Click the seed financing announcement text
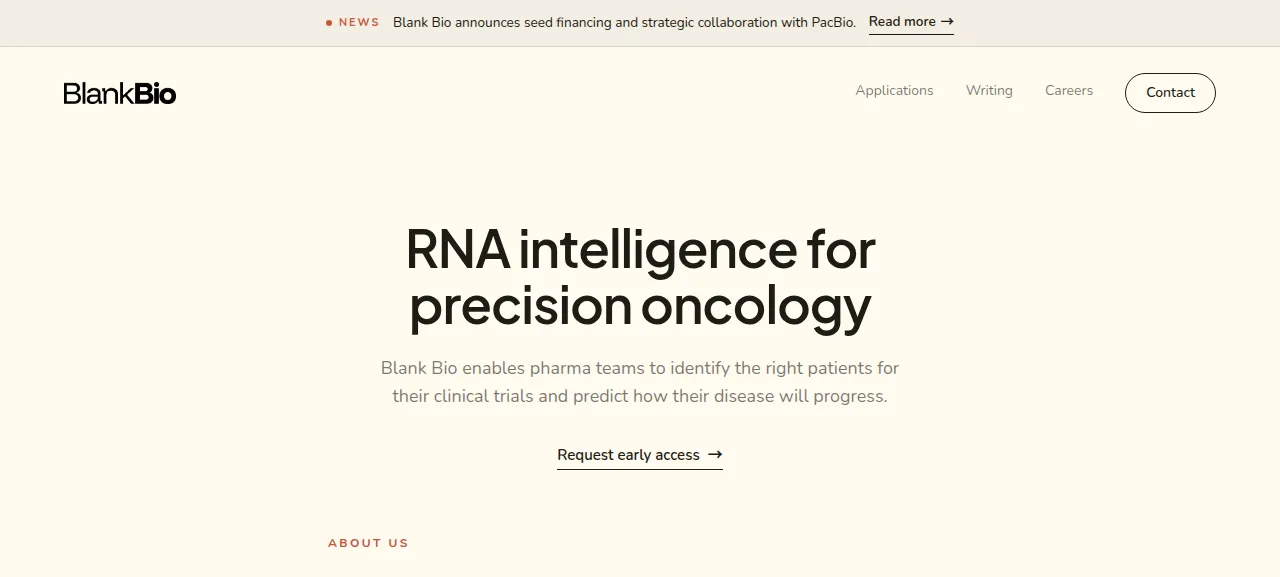1280x577 pixels. pos(624,22)
